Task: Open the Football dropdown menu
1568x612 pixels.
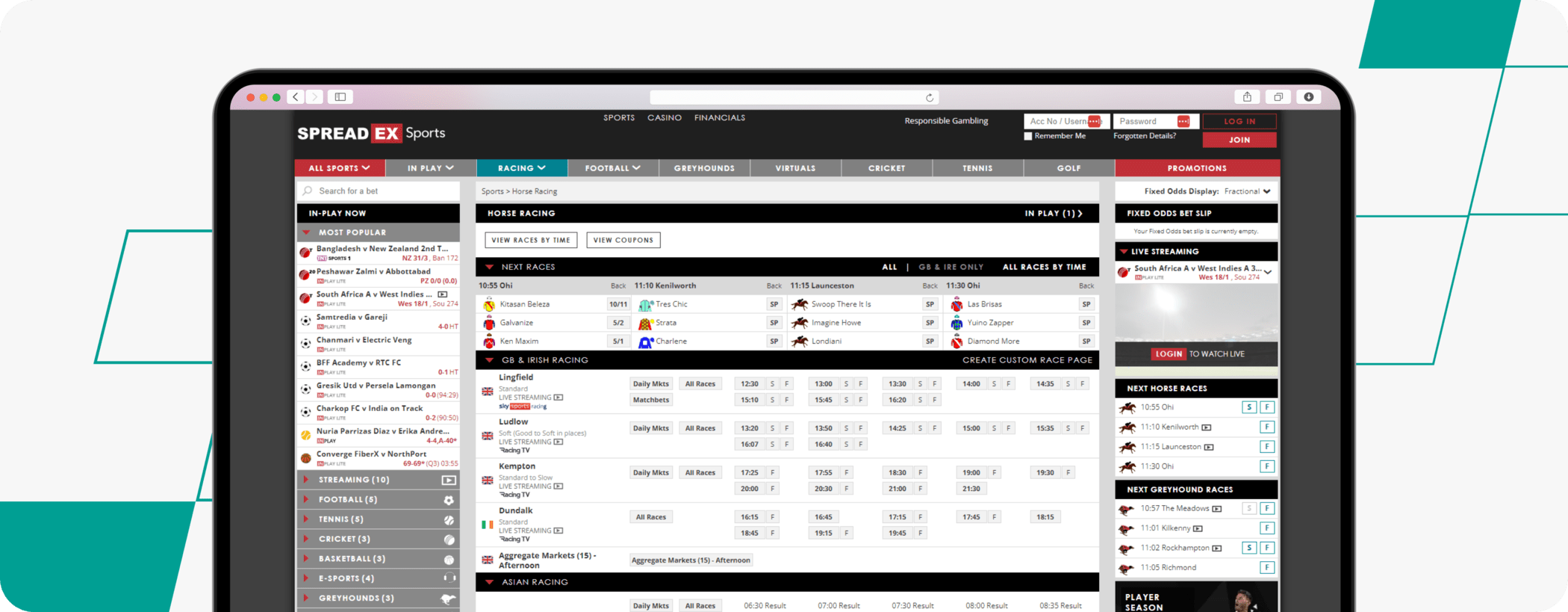Action: [613, 168]
